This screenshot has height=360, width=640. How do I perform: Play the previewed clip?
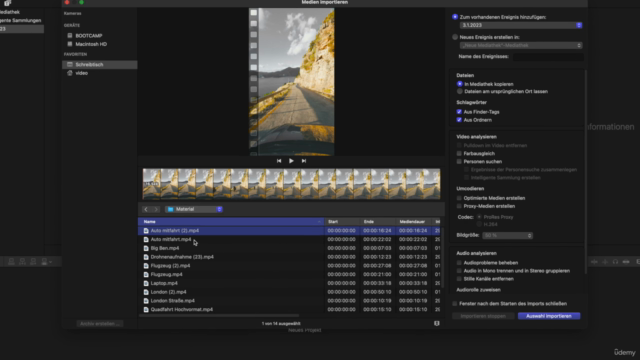(x=291, y=161)
